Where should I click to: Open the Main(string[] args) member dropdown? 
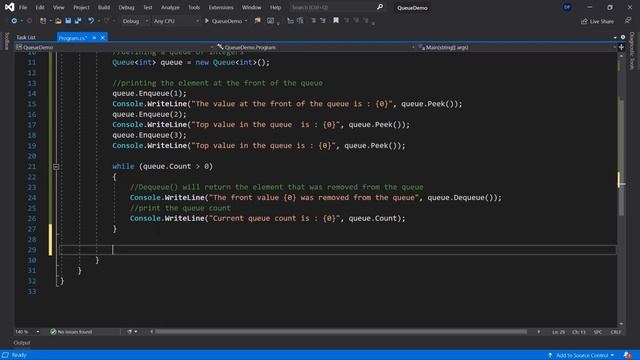point(517,47)
